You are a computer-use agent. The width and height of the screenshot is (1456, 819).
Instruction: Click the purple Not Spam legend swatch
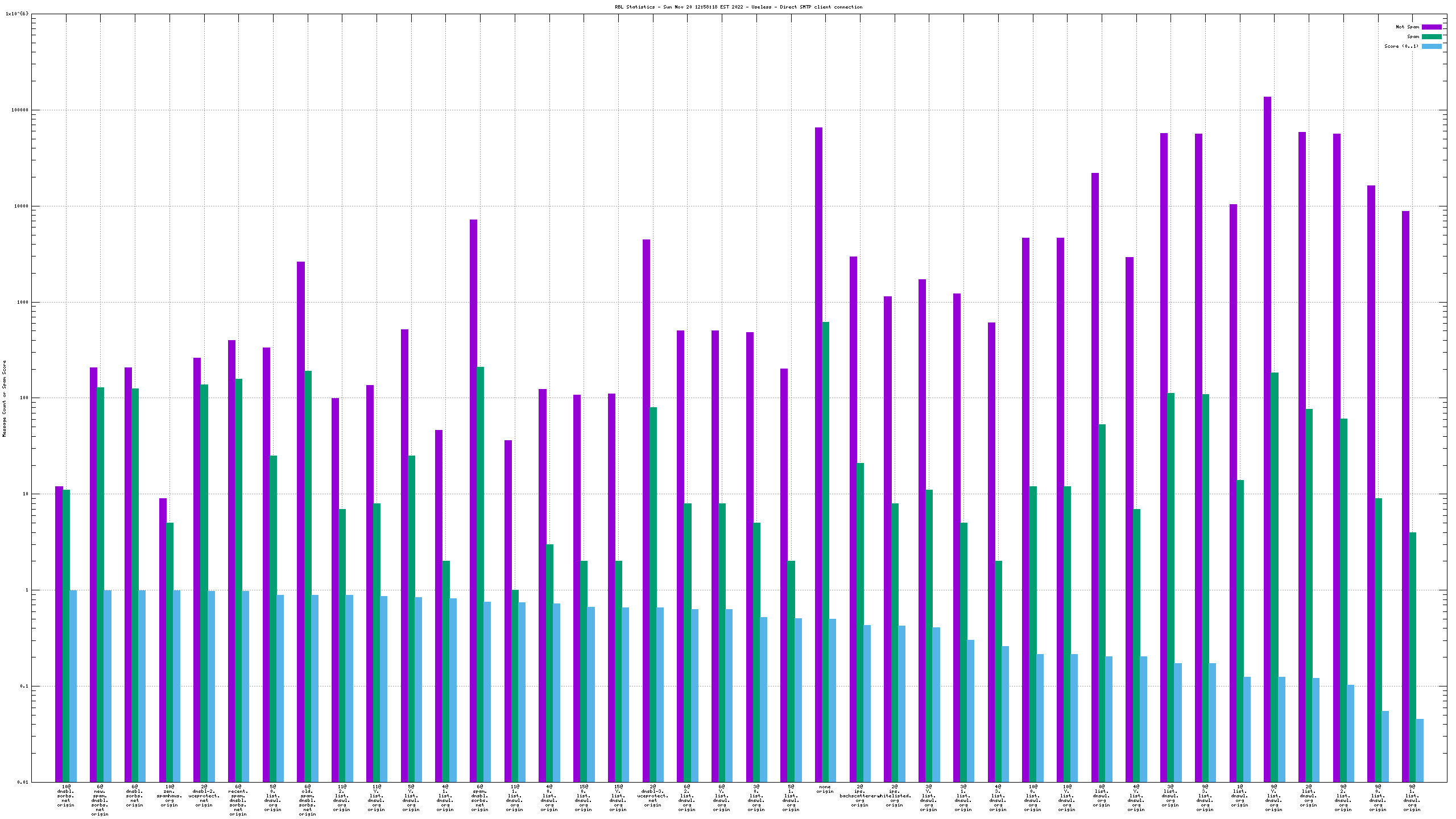[1431, 27]
